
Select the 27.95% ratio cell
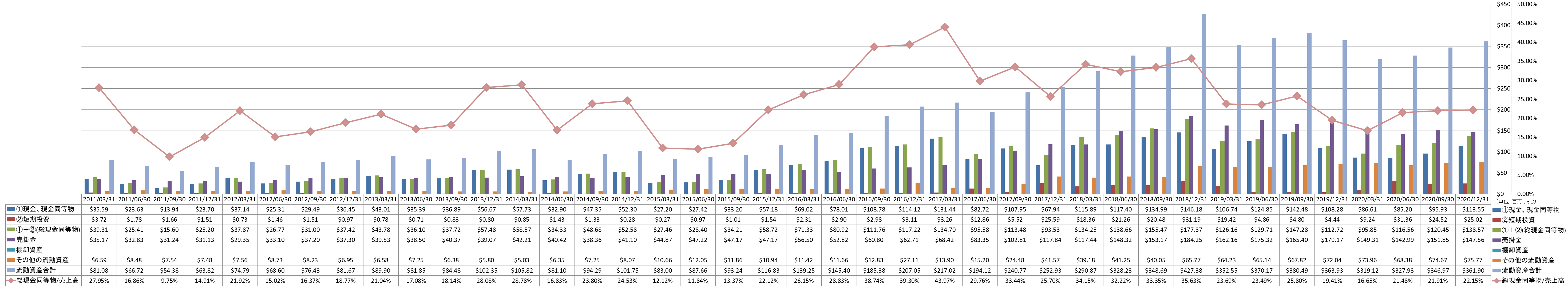tap(99, 280)
